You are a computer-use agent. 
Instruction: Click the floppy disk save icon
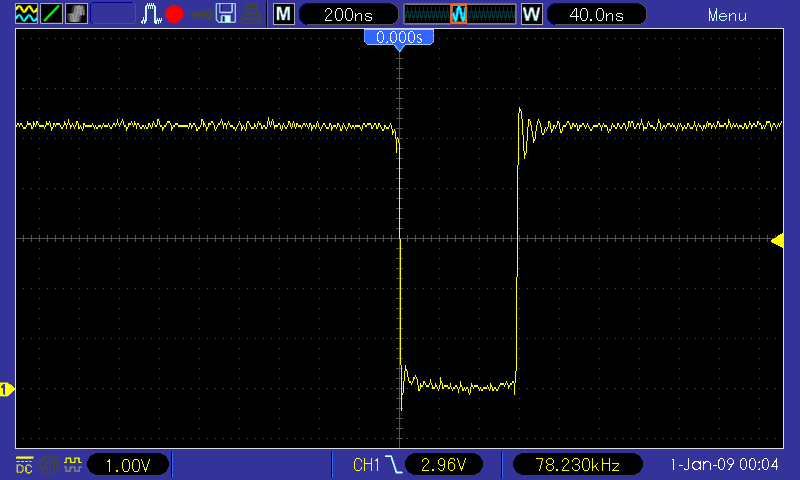[226, 14]
